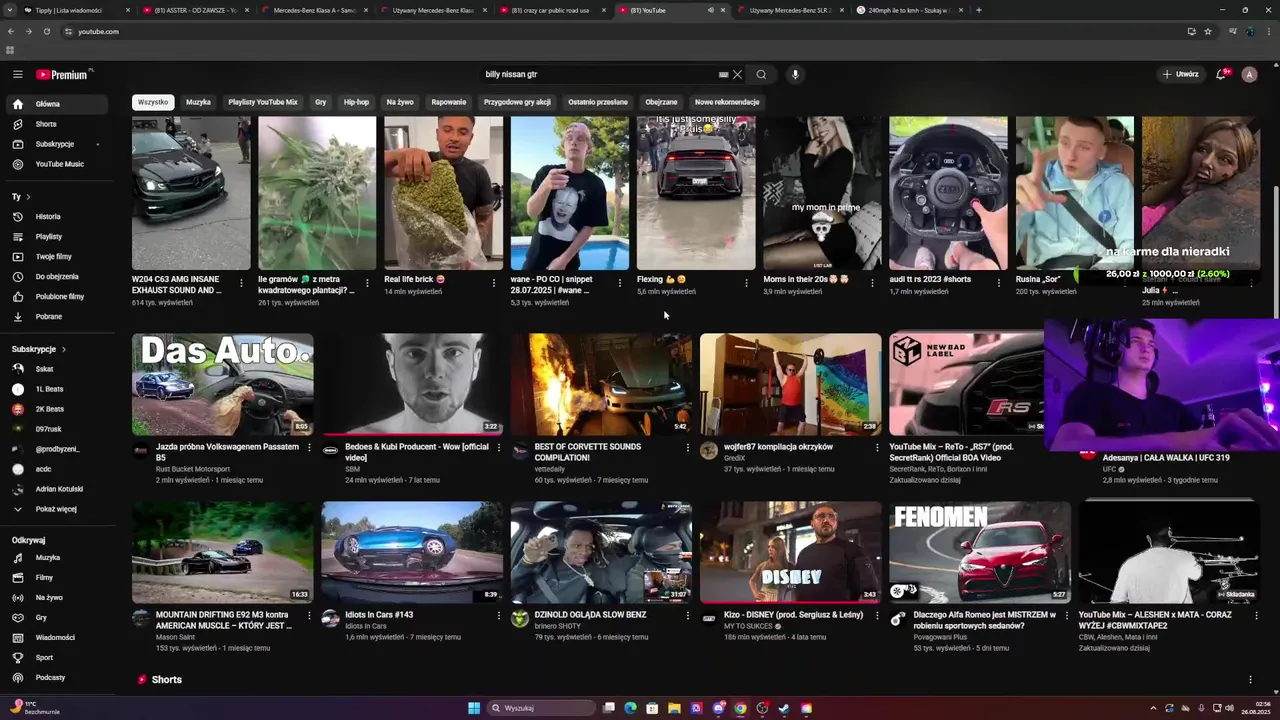
Task: Open video title Jazda próbna Volkswagenem Passatem B5
Action: pos(227,452)
